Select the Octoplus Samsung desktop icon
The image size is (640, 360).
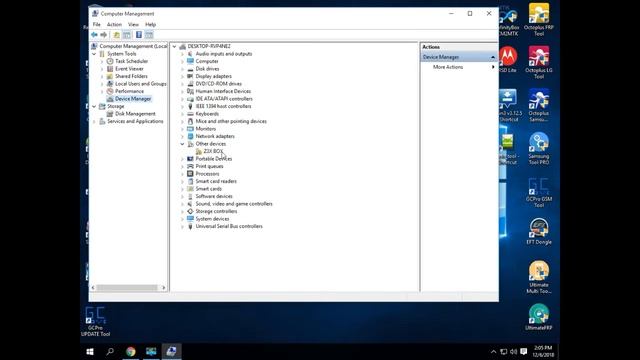[x=539, y=105]
